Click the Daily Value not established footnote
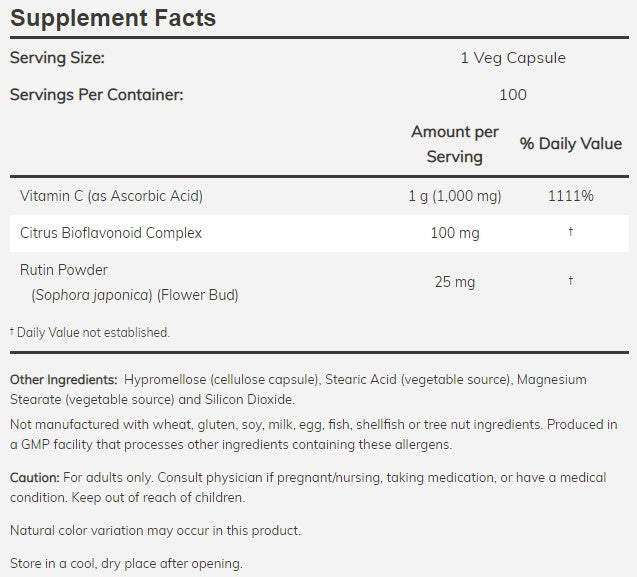Screen dimensions: 637x577 pos(90,332)
